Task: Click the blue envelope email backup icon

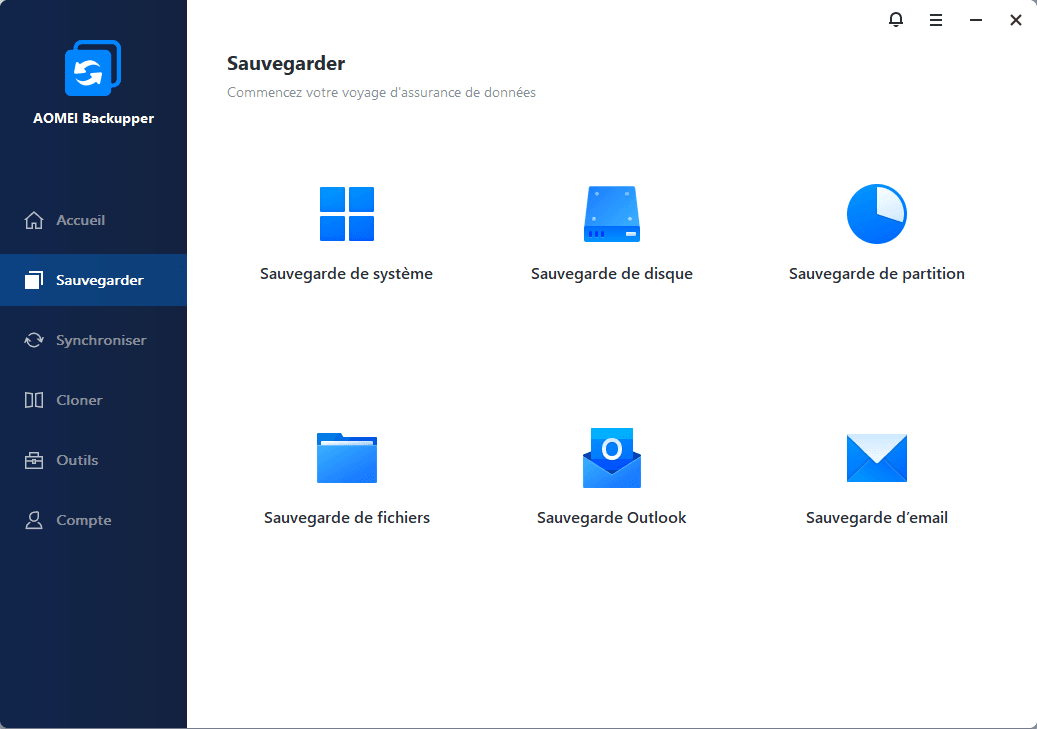Action: pos(876,458)
